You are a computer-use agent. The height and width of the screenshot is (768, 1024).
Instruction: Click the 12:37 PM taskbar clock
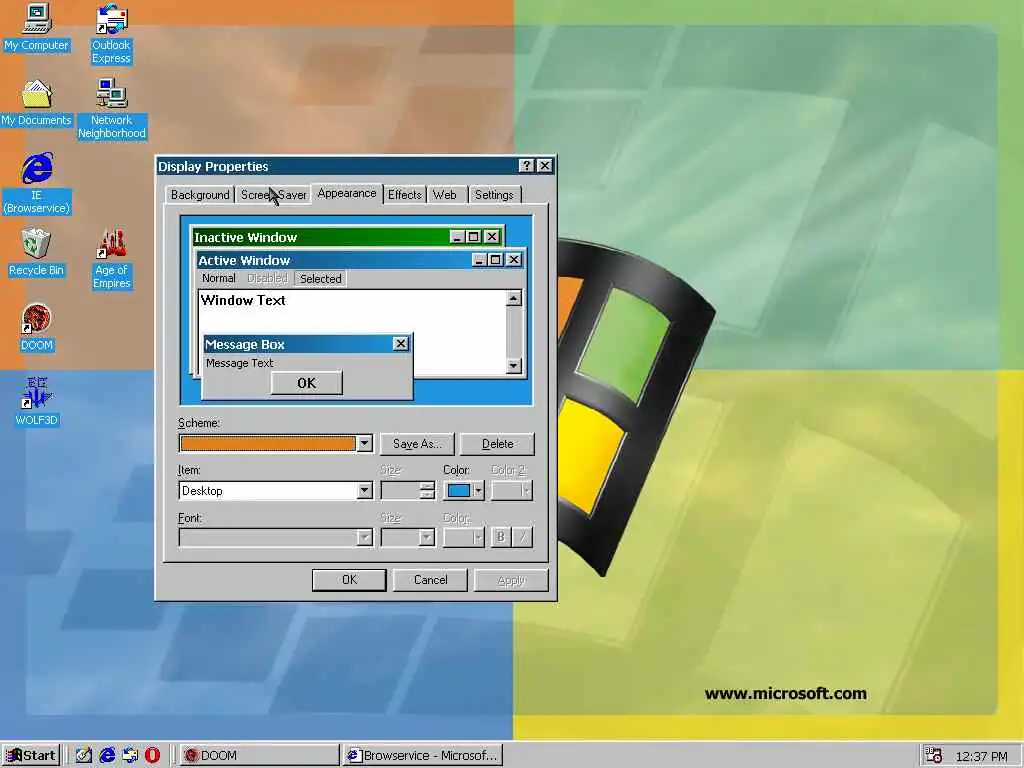(982, 756)
